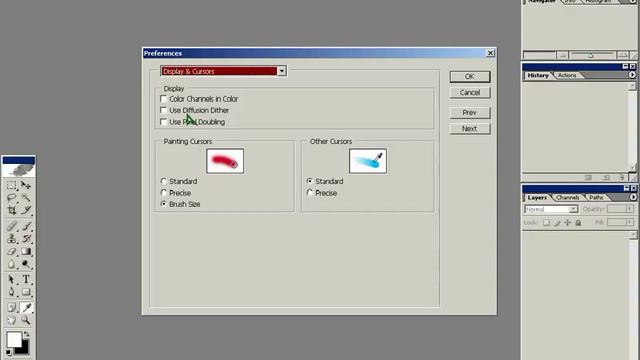This screenshot has width=640, height=360.
Task: Select the Hand tool
Action: coord(11,320)
